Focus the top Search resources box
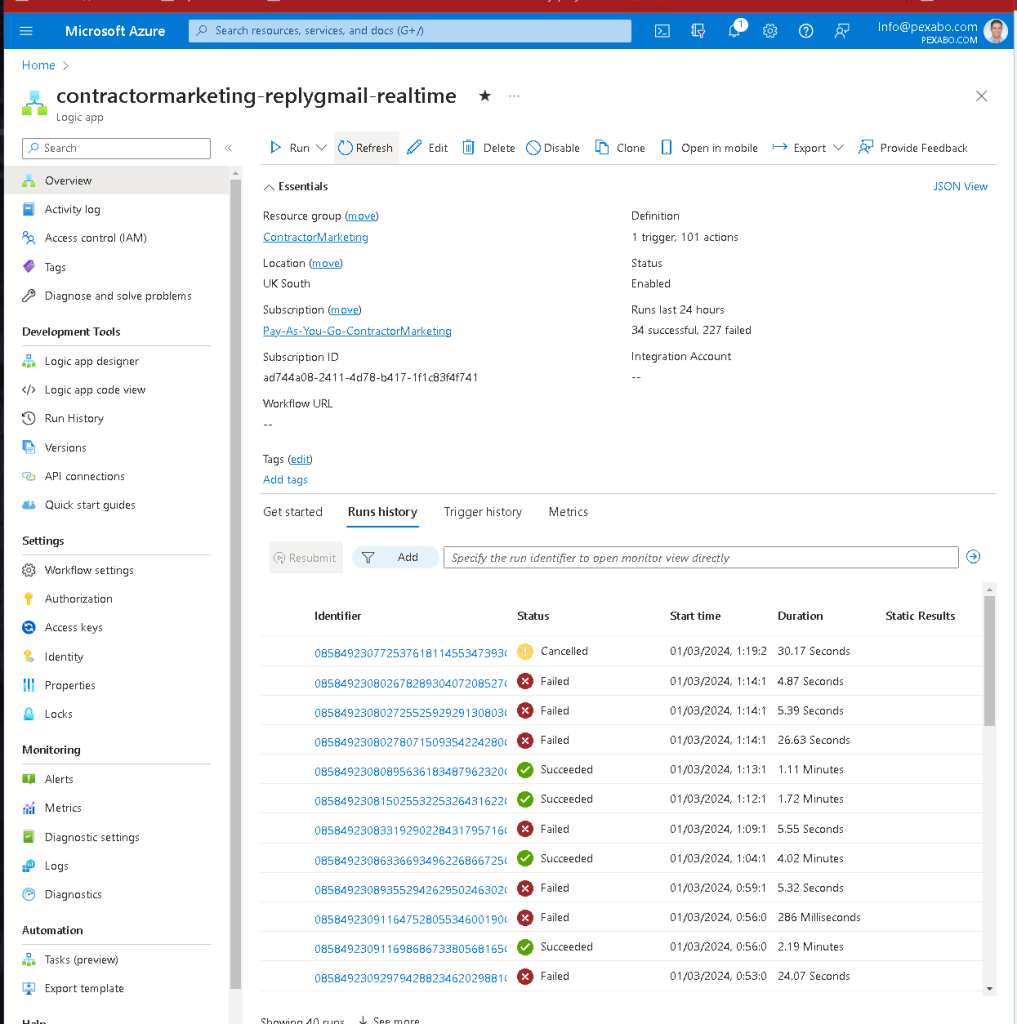Screen dimensions: 1017x1024 point(410,31)
